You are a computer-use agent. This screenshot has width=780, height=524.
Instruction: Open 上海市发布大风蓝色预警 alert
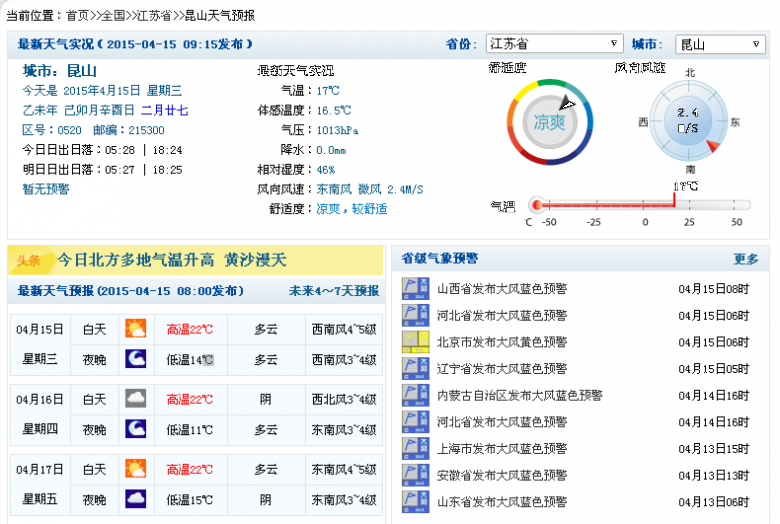(x=502, y=449)
